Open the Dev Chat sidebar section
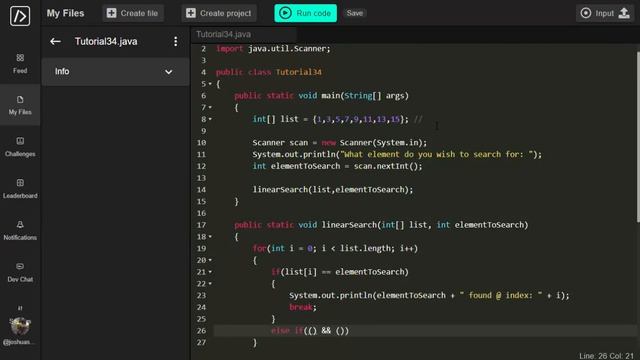 (x=20, y=272)
